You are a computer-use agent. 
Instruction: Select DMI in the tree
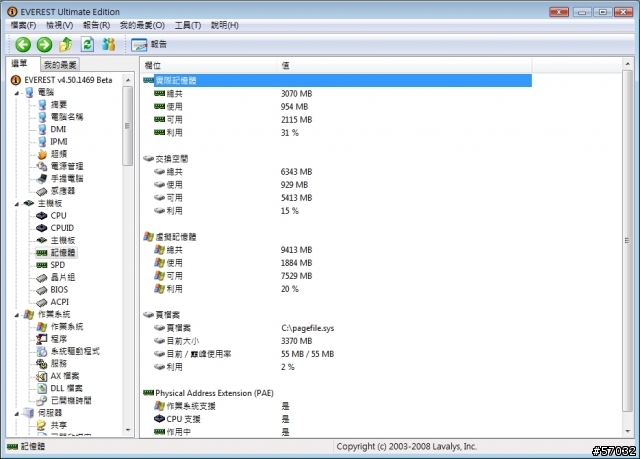click(58, 129)
